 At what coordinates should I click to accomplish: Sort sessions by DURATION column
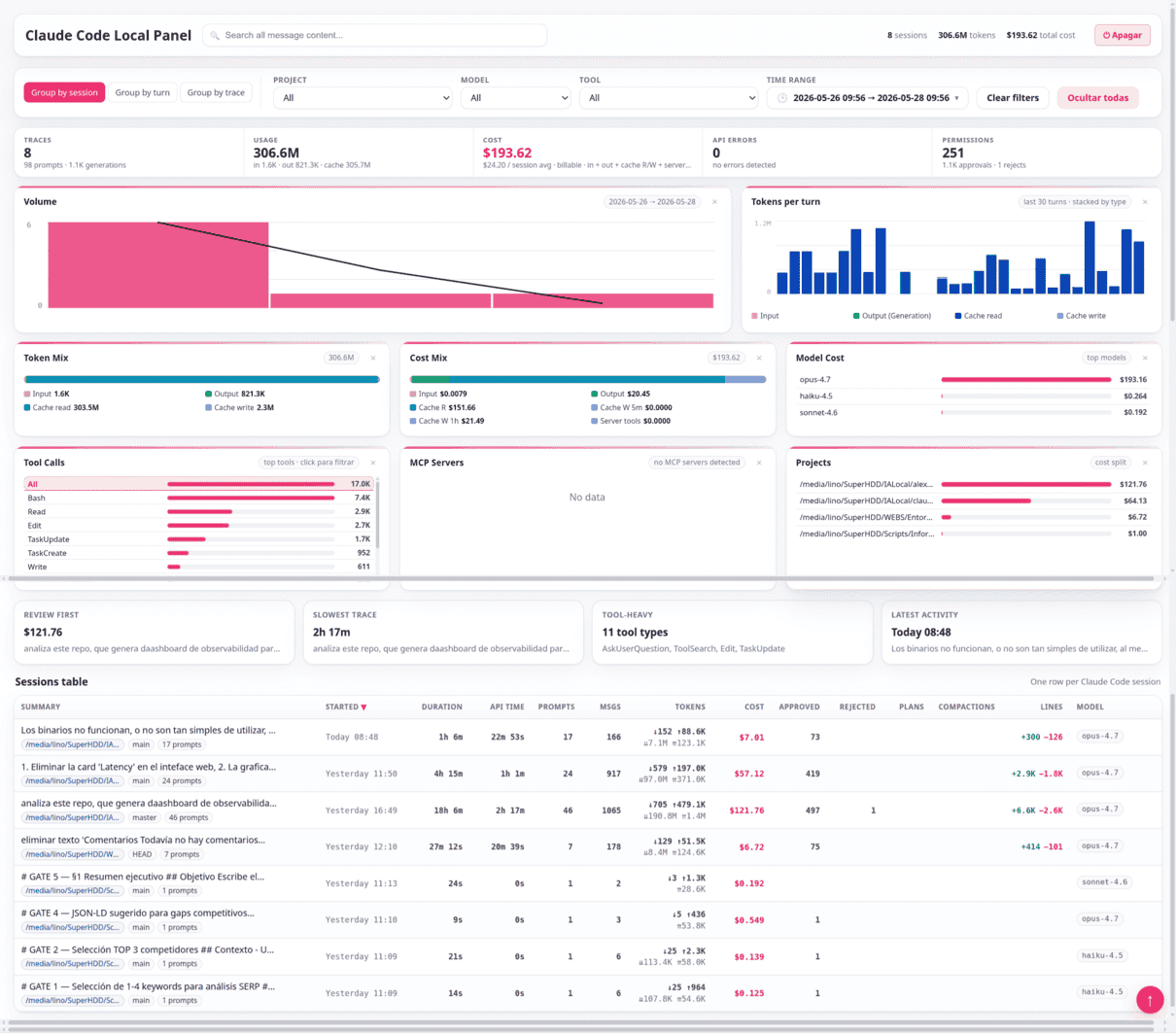(441, 707)
